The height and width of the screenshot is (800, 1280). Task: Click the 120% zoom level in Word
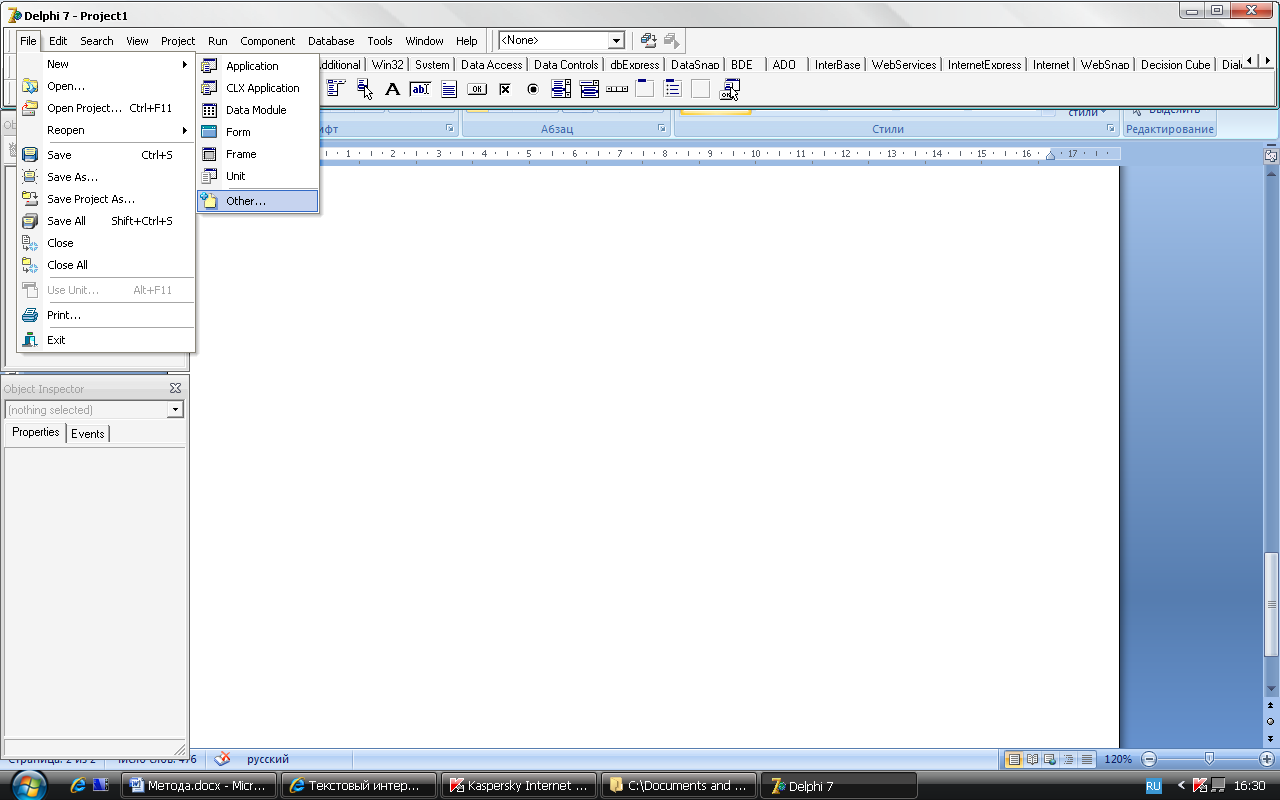point(1117,759)
